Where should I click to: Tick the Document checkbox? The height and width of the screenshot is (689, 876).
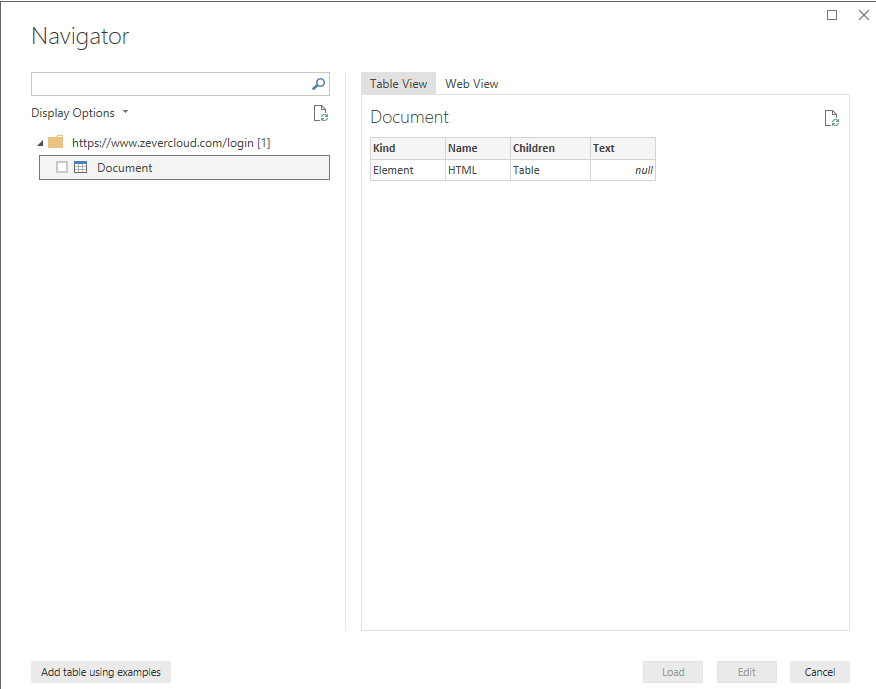point(62,167)
